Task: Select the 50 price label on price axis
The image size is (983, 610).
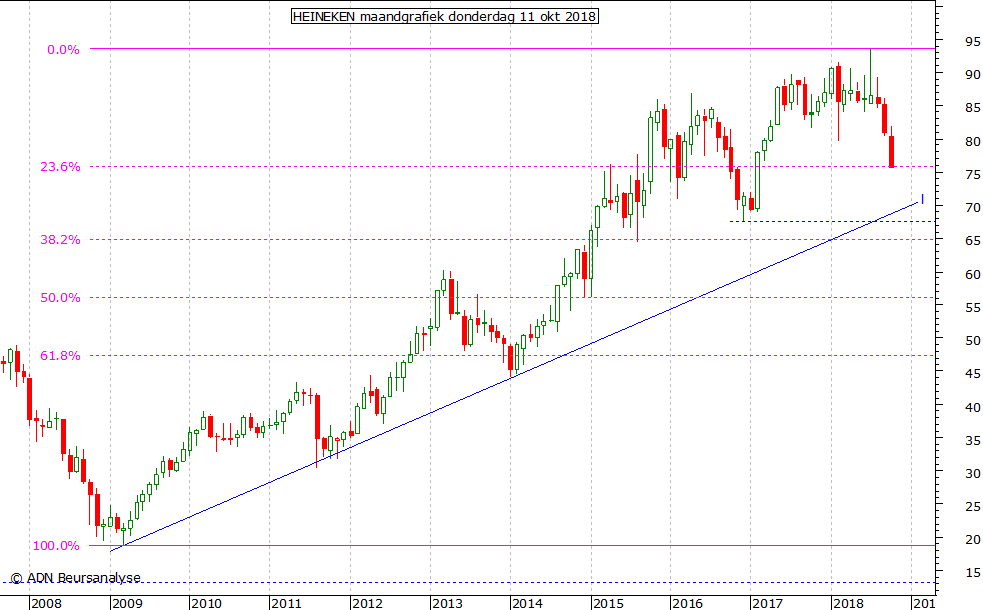Action: tap(973, 340)
